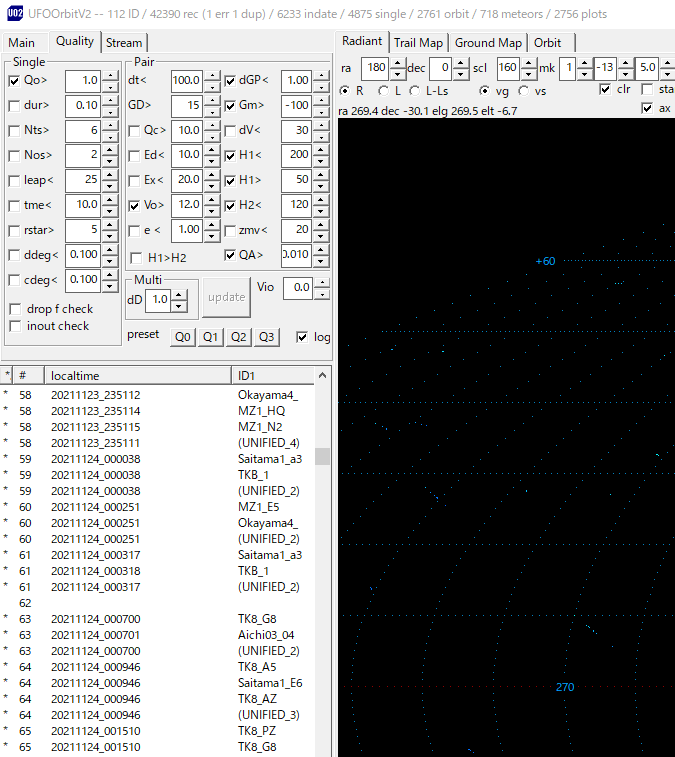This screenshot has width=675, height=757.
Task: Click the dD value input field
Action: (x=157, y=300)
